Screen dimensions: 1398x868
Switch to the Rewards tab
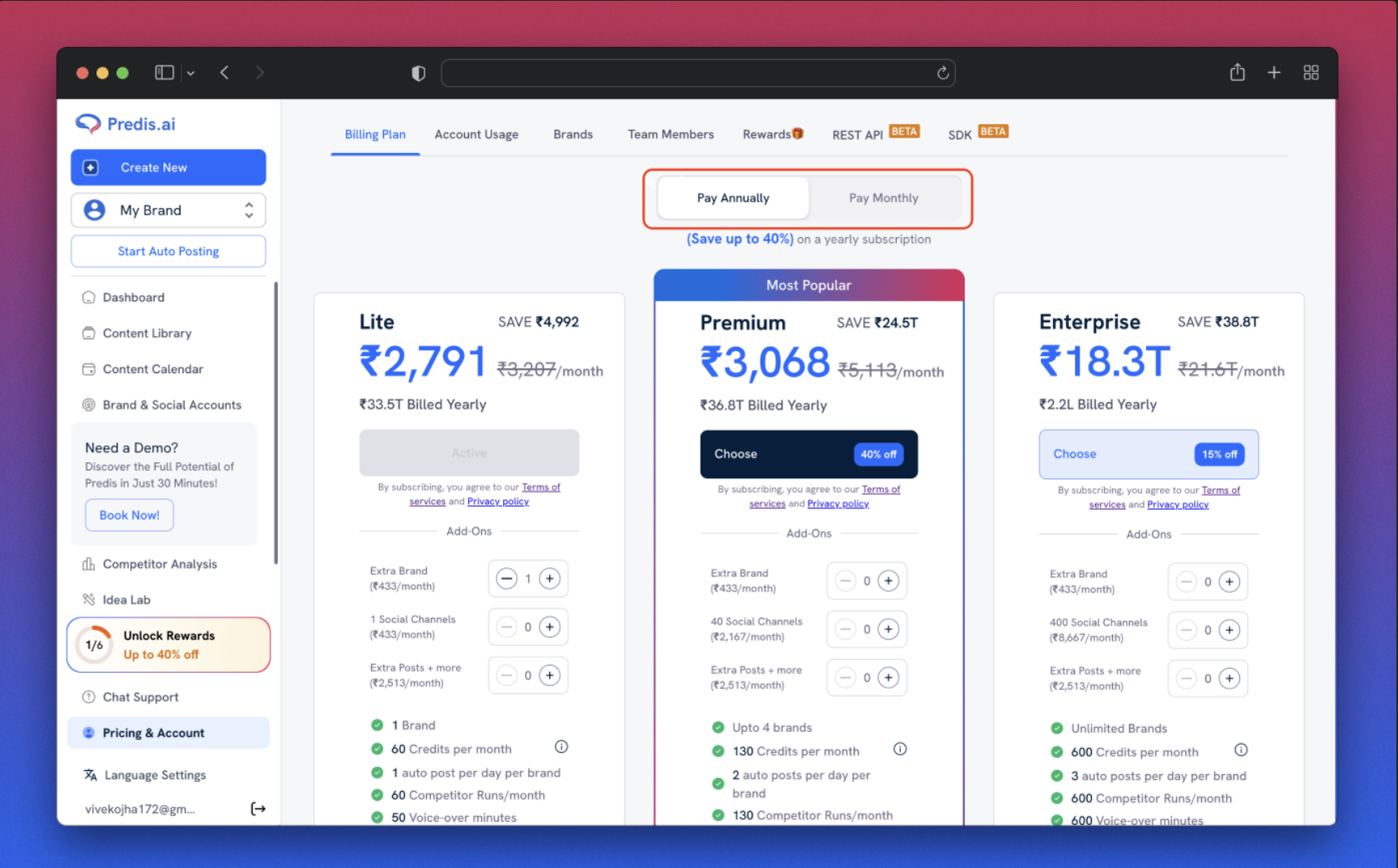[773, 134]
